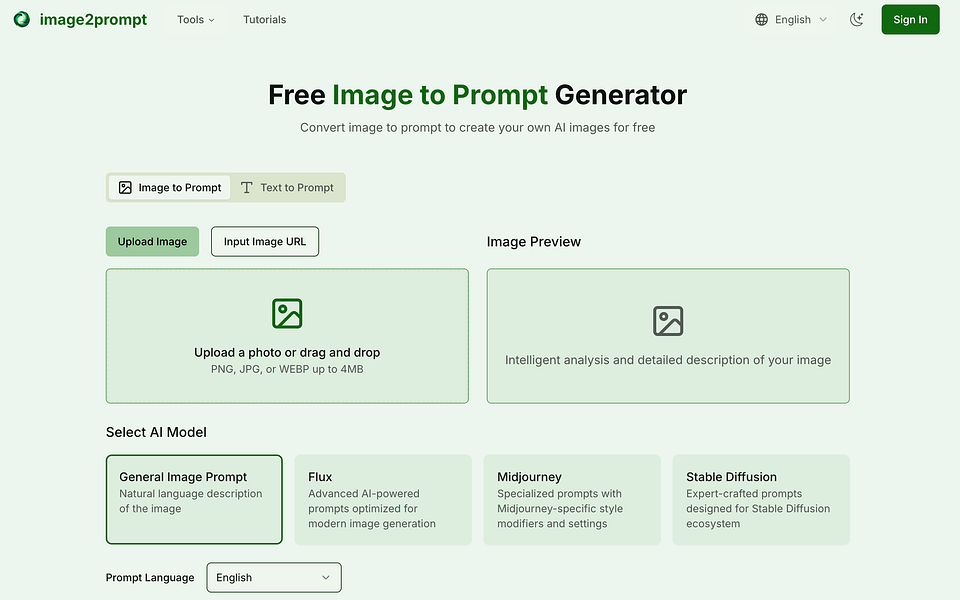Click the upload photo icon
The height and width of the screenshot is (600, 960).
(287, 314)
